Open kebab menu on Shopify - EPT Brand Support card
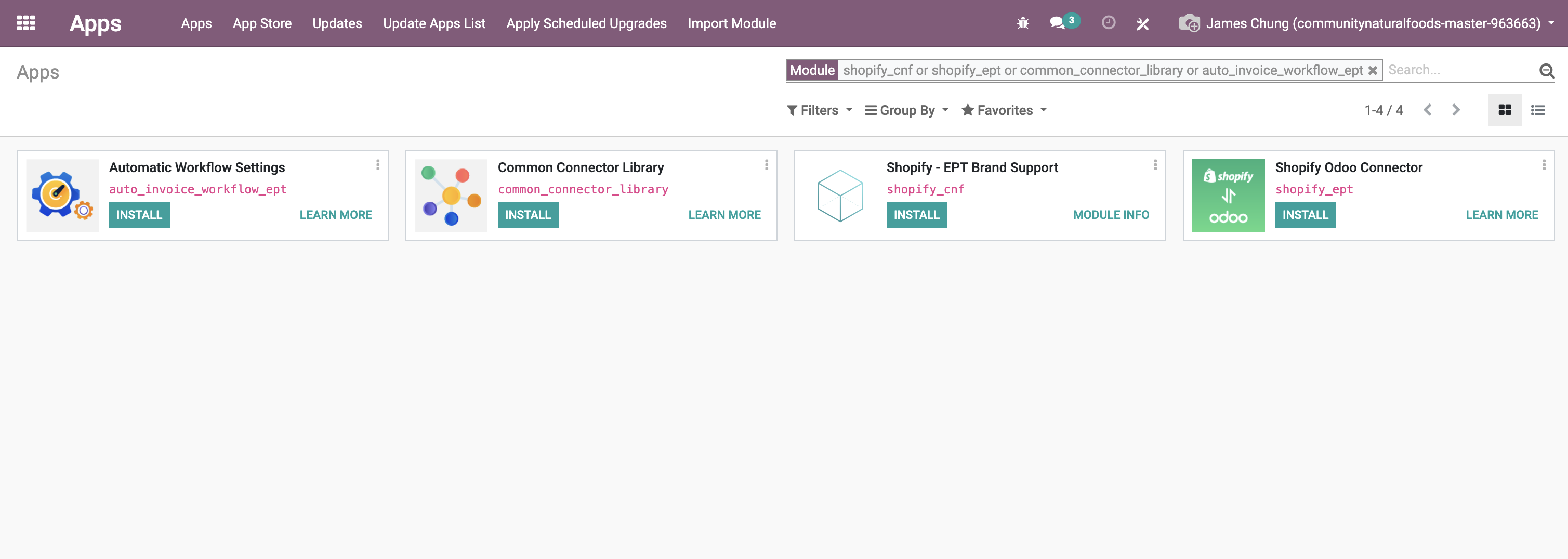This screenshot has height=559, width=1568. [1155, 165]
